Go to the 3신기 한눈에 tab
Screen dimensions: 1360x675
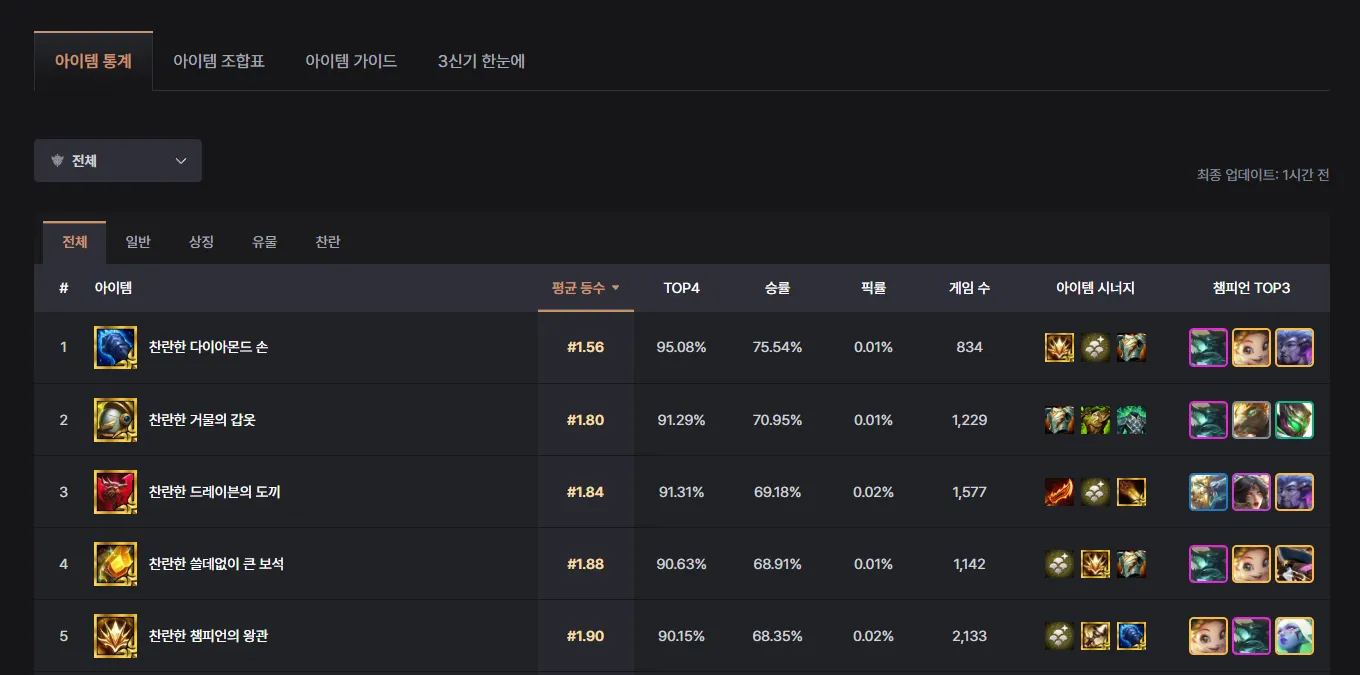pos(481,61)
